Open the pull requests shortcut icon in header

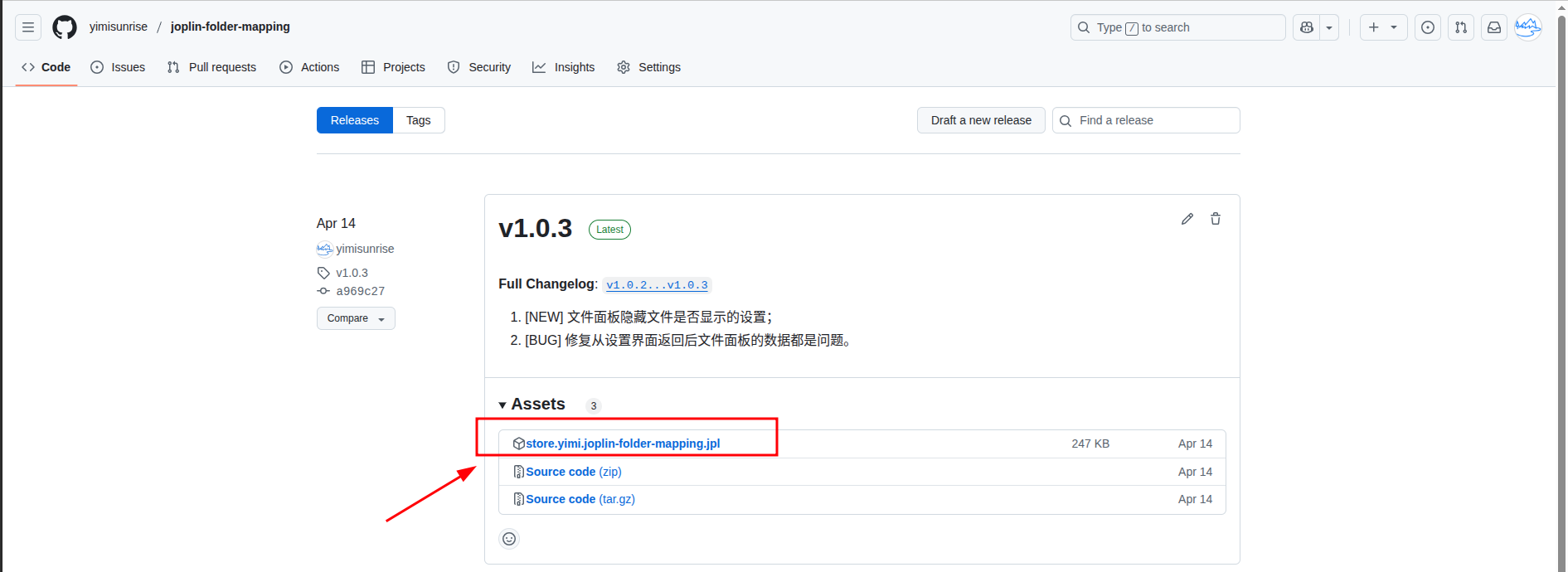tap(1461, 27)
